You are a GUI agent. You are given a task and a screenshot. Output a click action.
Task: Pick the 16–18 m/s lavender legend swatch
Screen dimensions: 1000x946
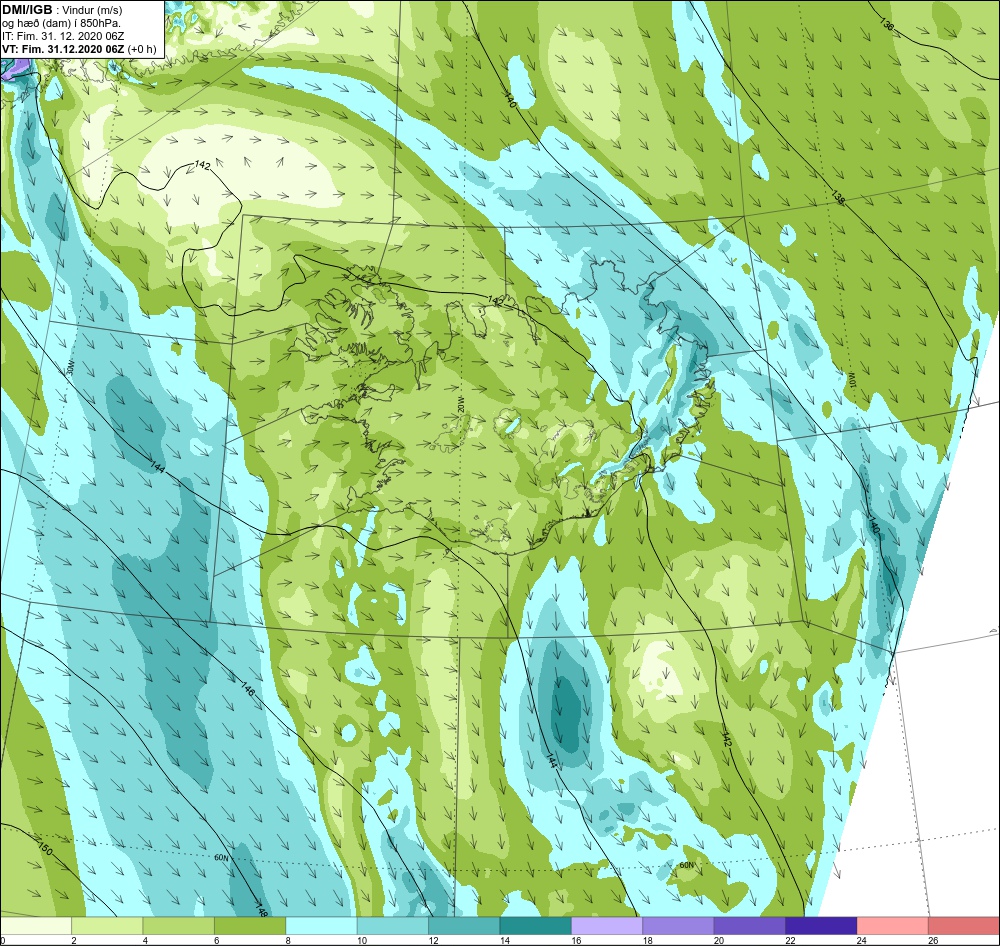point(607,925)
